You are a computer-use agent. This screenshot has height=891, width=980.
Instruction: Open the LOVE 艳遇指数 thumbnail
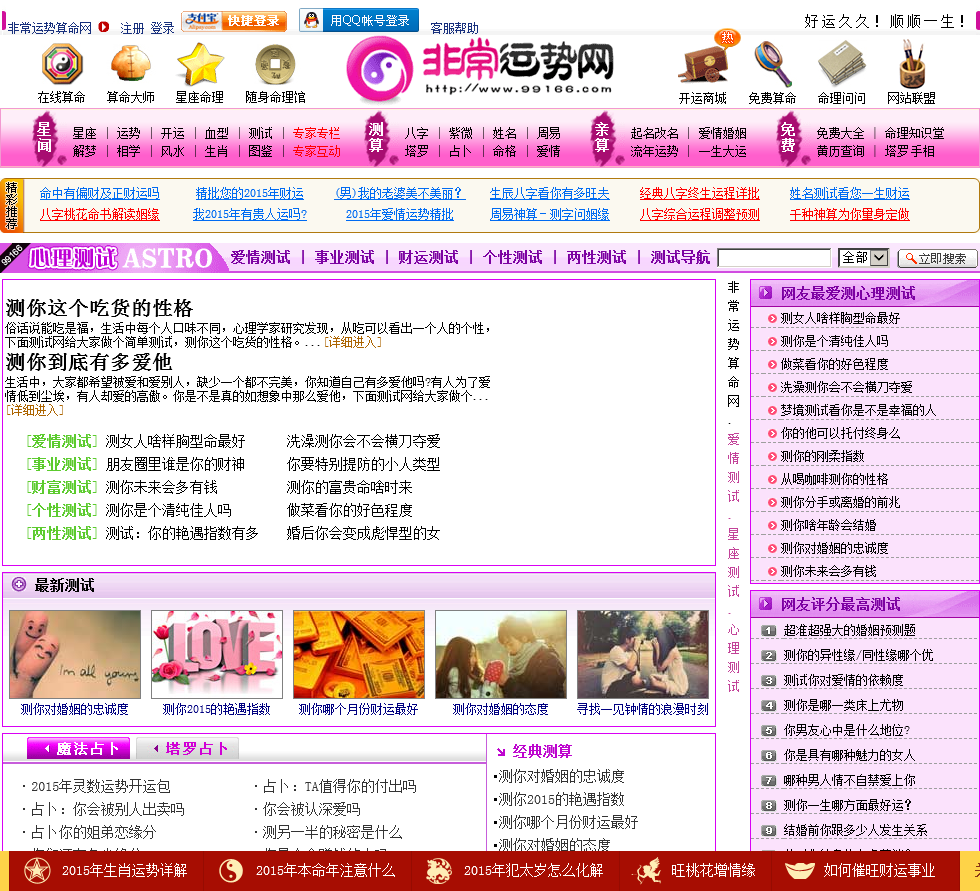click(217, 654)
